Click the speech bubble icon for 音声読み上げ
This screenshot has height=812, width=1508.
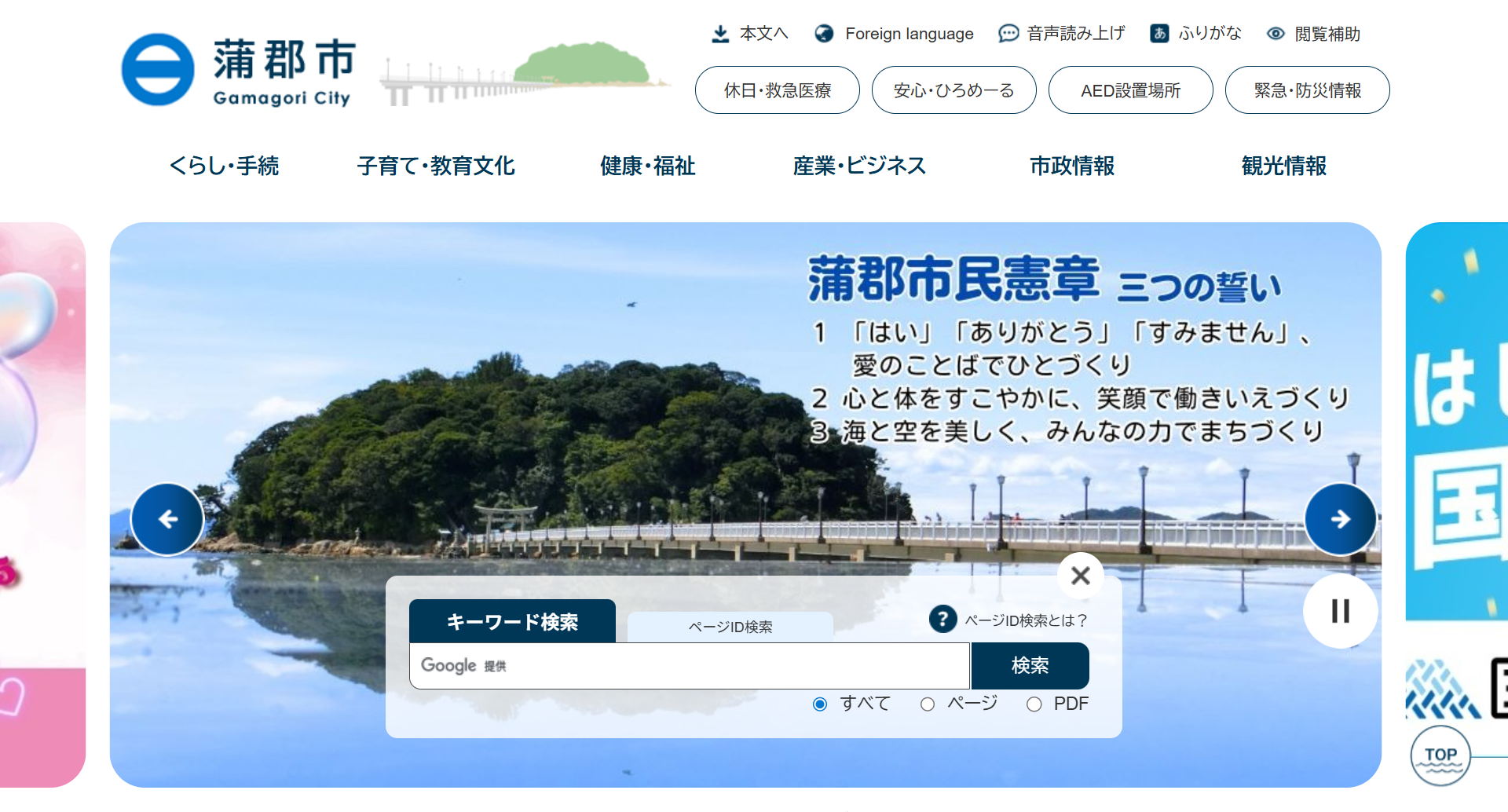pyautogui.click(x=1008, y=34)
